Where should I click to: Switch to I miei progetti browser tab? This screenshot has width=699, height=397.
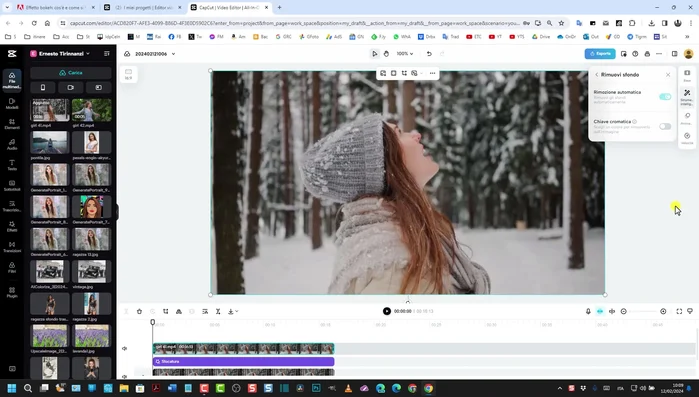coord(143,8)
